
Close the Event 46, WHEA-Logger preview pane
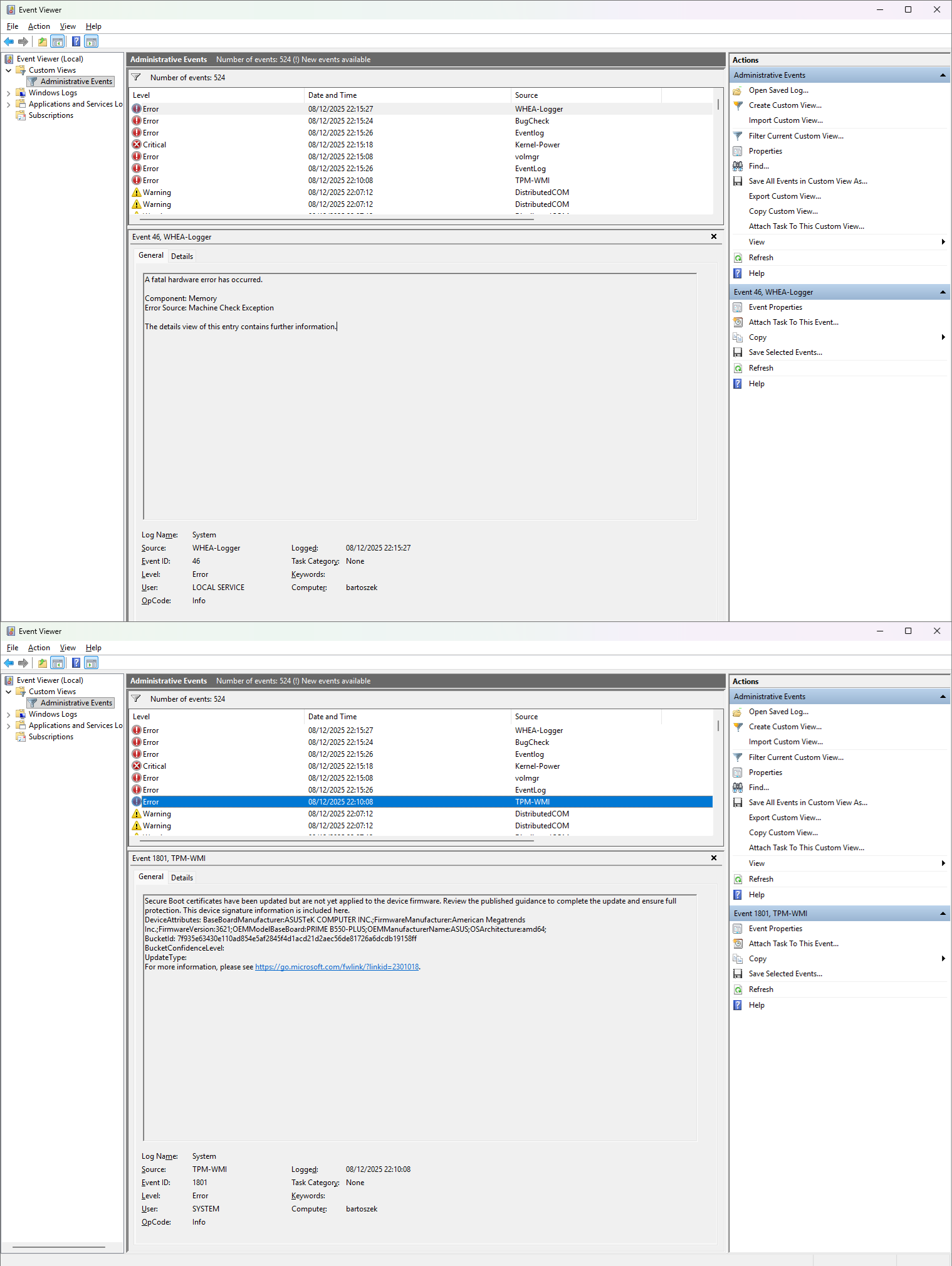point(714,236)
